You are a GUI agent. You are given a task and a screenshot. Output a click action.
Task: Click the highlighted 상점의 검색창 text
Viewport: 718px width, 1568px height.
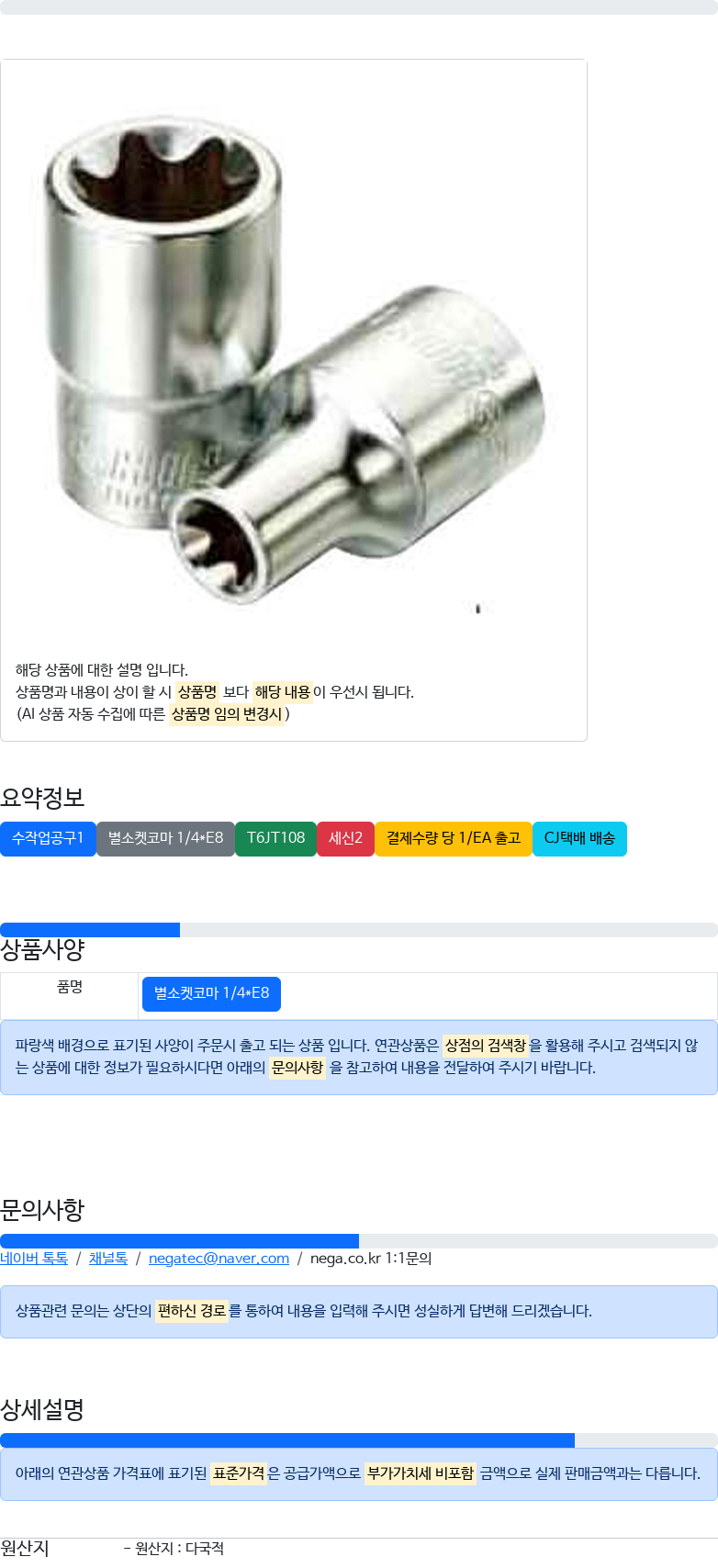486,1046
